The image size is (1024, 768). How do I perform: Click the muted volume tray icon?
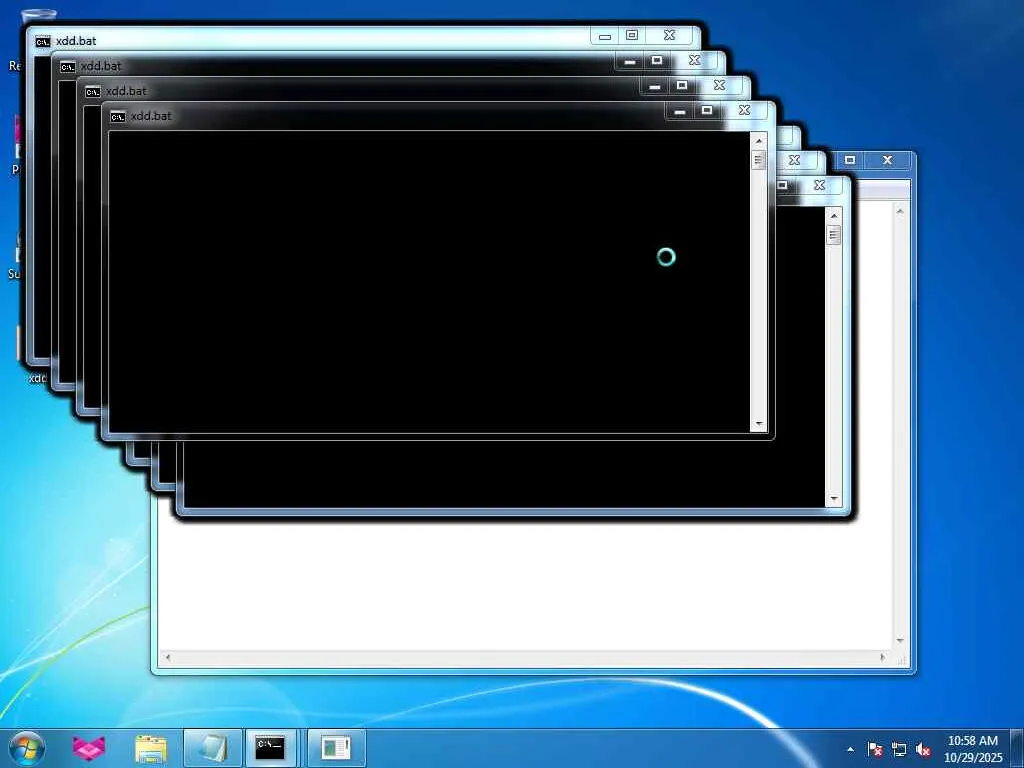(923, 749)
